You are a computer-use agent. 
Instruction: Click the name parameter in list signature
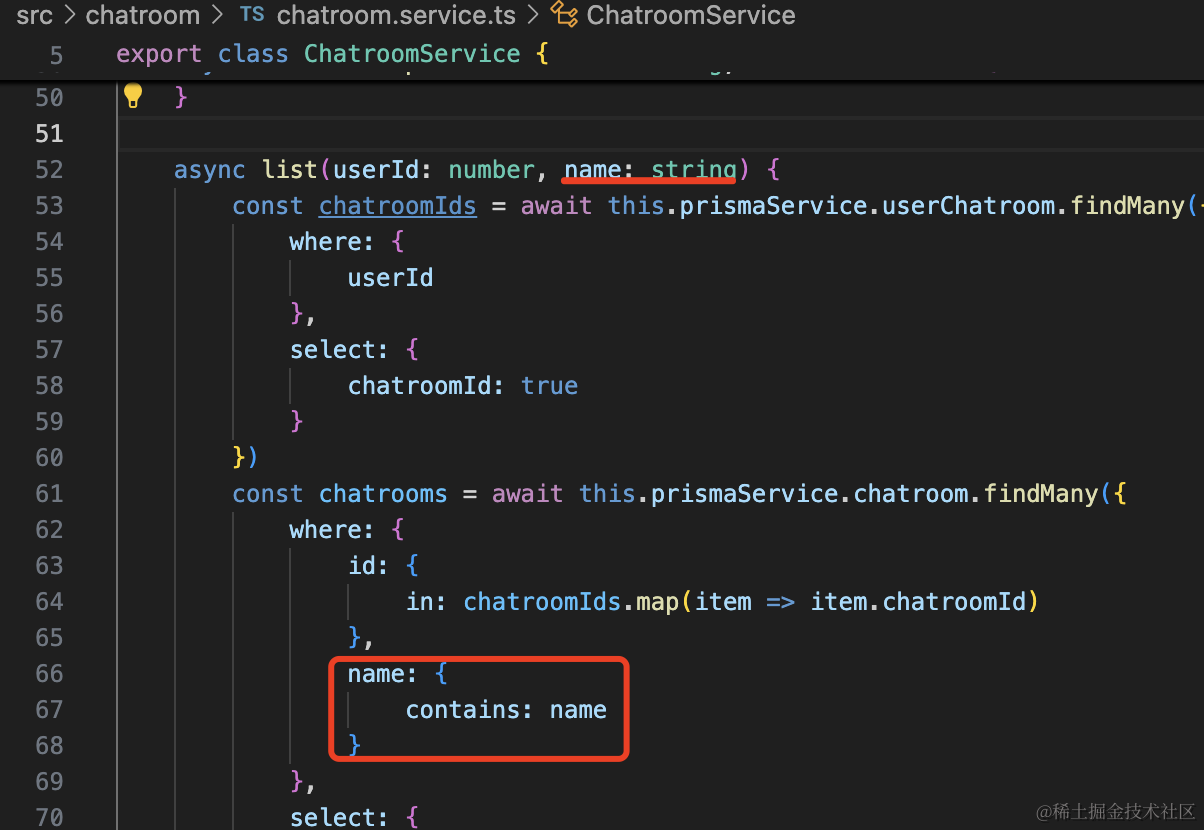[x=592, y=170]
